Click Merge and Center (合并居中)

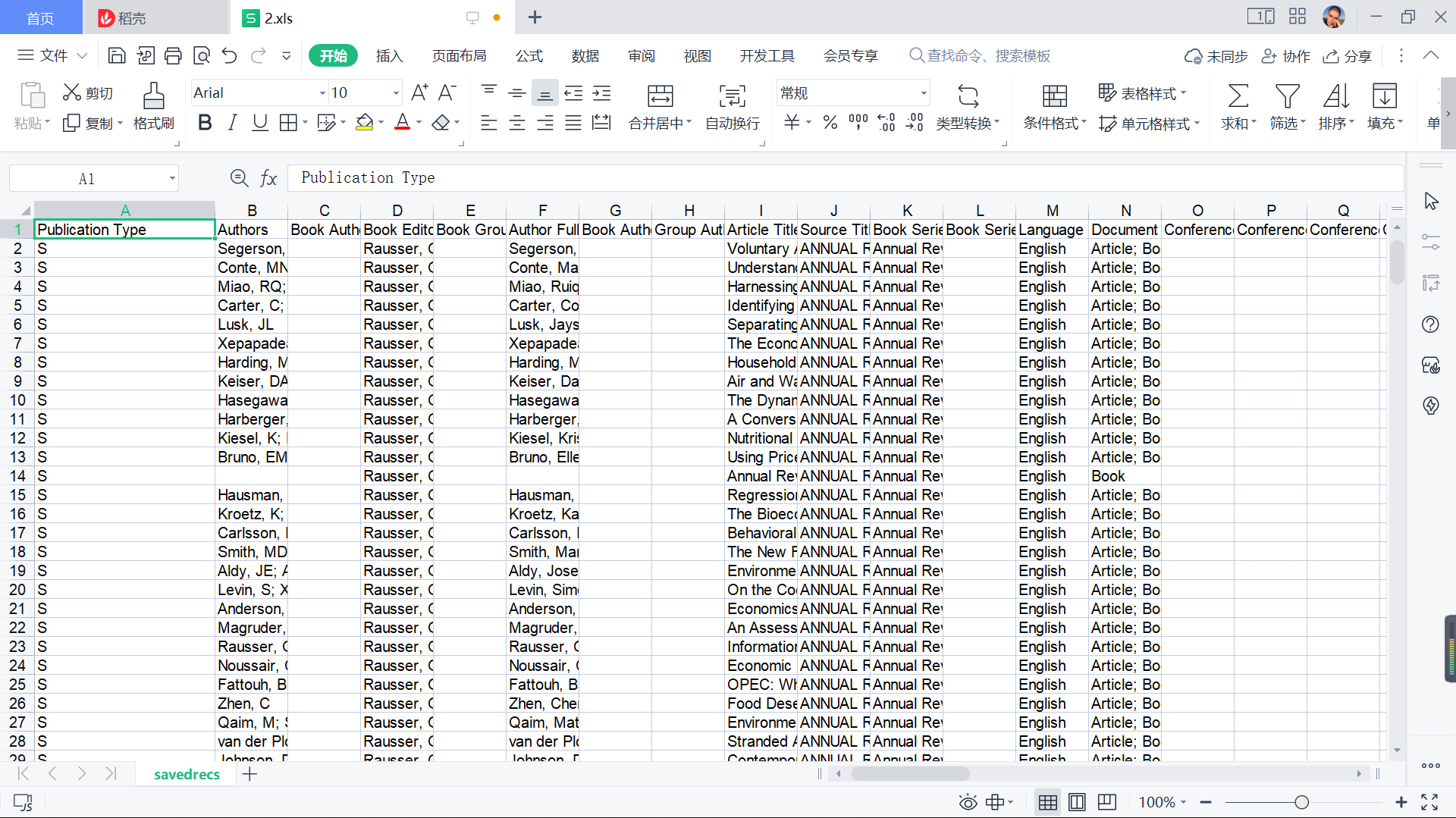coord(660,106)
